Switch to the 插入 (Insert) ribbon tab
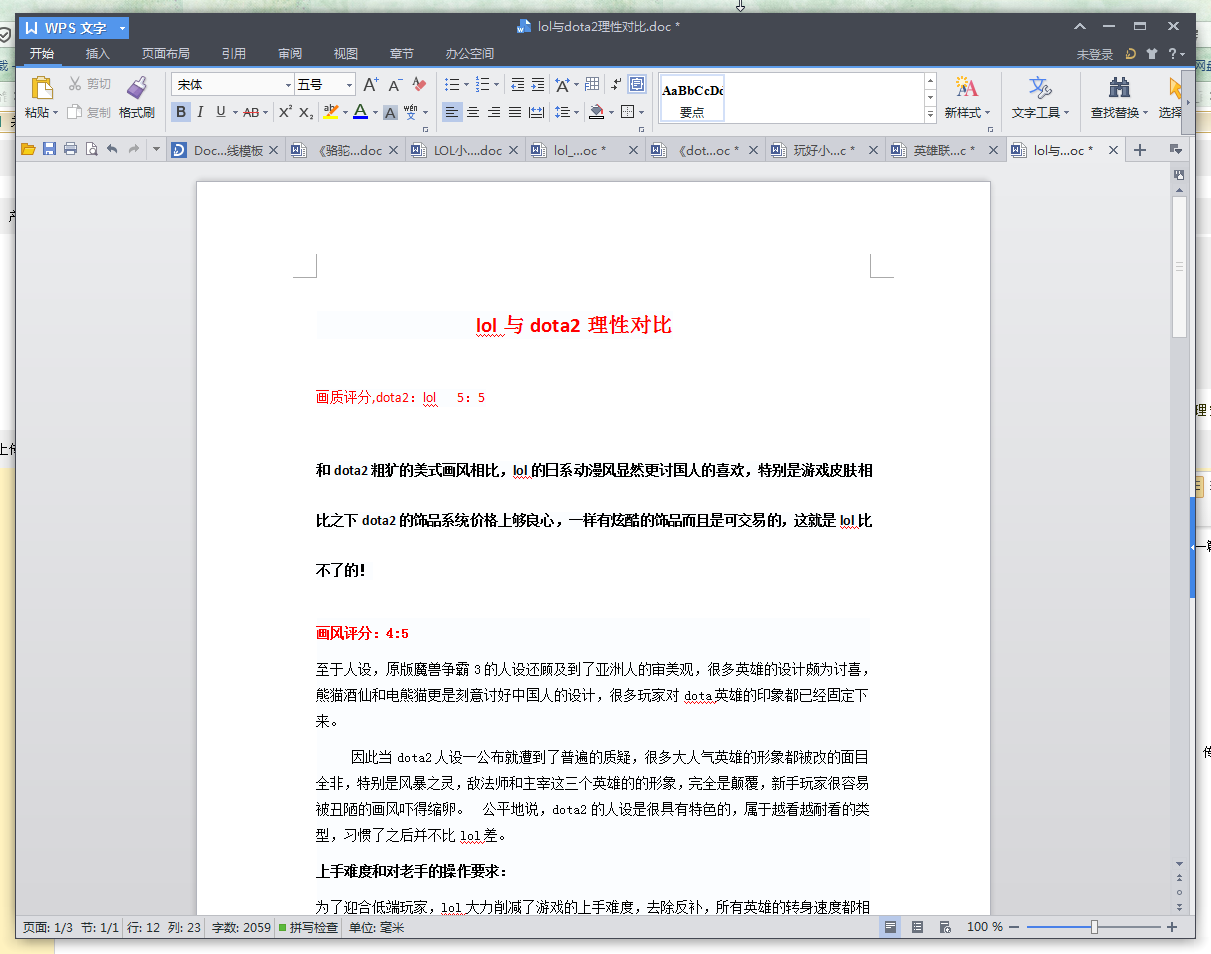This screenshot has width=1211, height=954. tap(98, 54)
